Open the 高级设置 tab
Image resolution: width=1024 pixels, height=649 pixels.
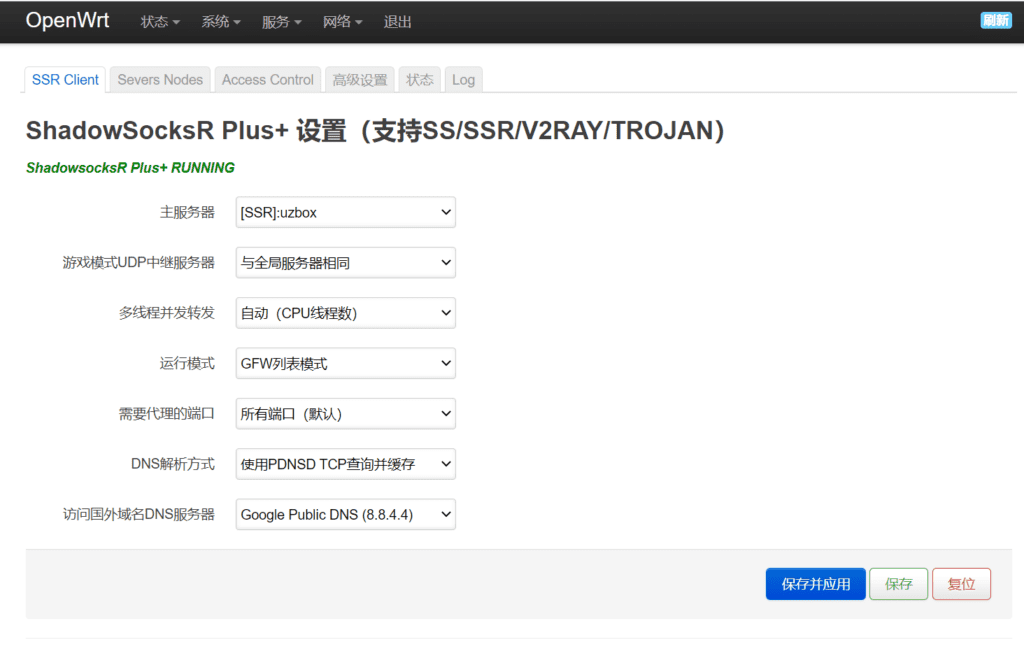click(x=359, y=79)
